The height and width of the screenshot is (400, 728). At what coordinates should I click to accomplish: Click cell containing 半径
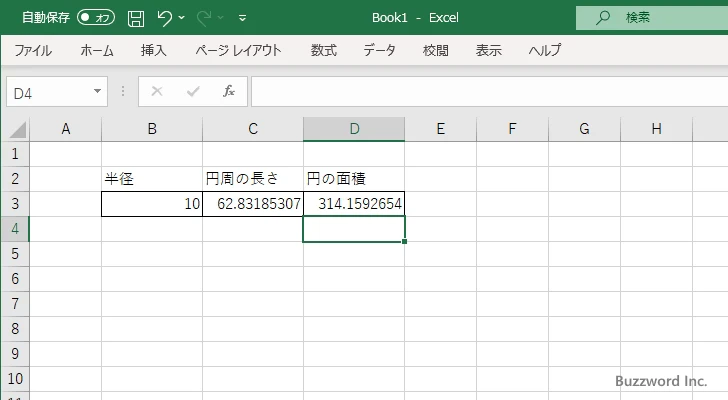pos(152,179)
